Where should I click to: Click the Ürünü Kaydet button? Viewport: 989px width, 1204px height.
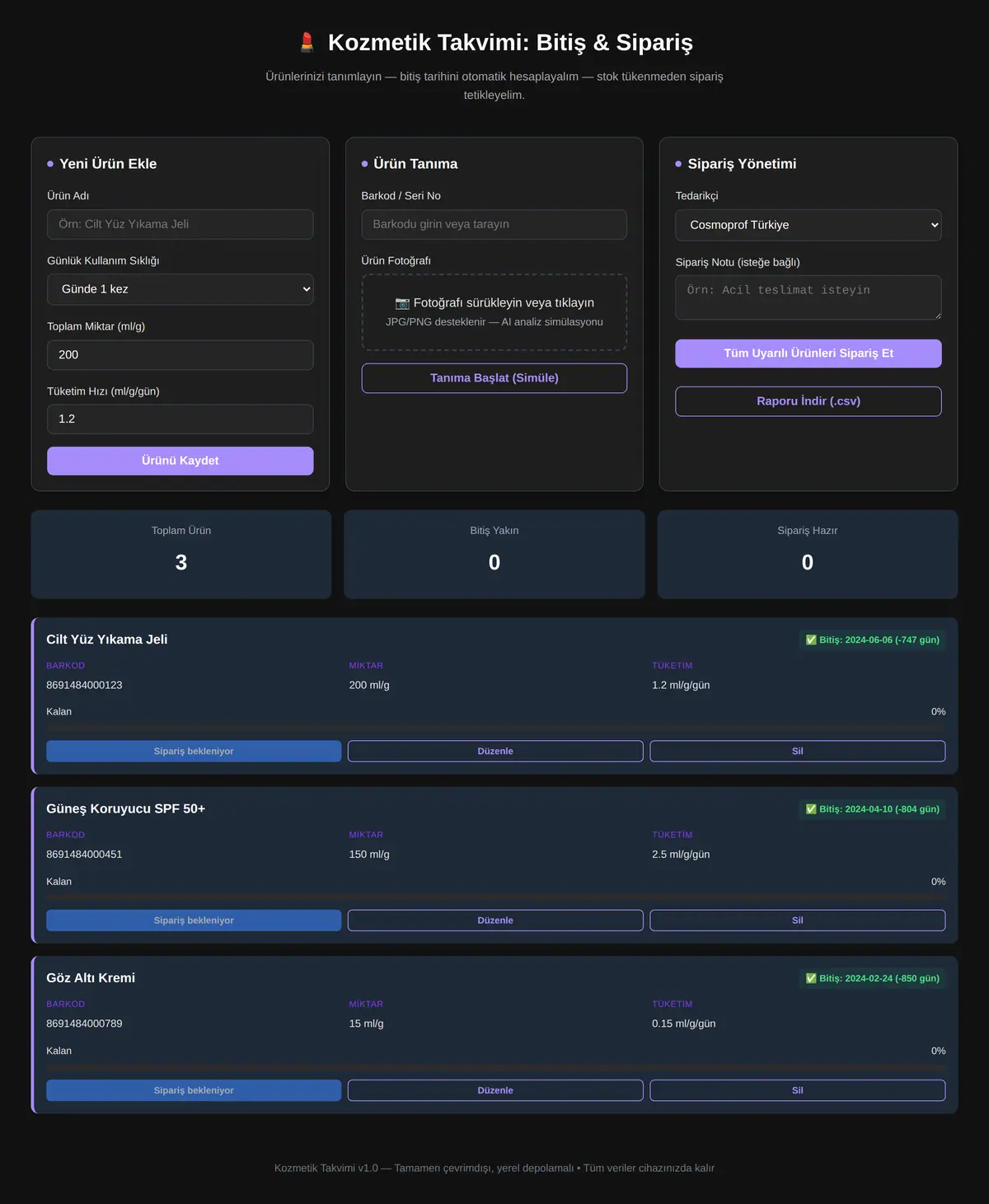(x=180, y=461)
